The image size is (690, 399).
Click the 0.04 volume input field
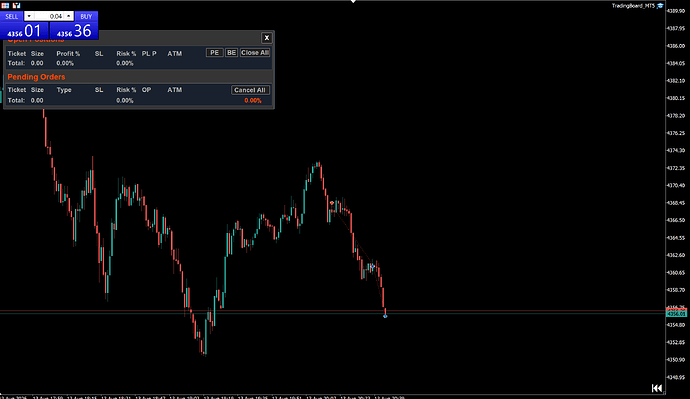coord(49,16)
